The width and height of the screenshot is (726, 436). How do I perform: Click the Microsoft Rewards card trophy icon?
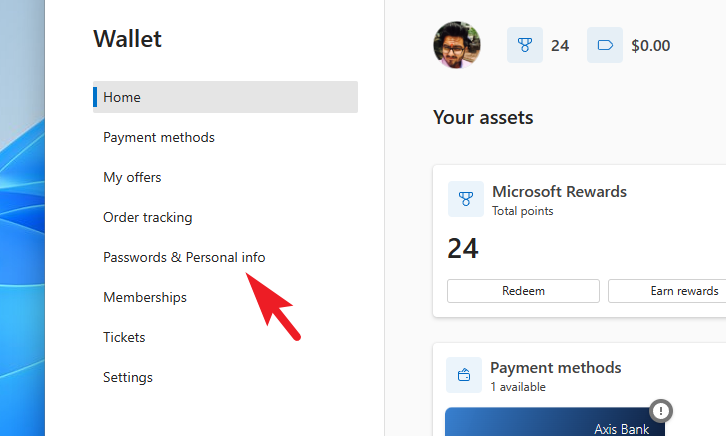[465, 199]
